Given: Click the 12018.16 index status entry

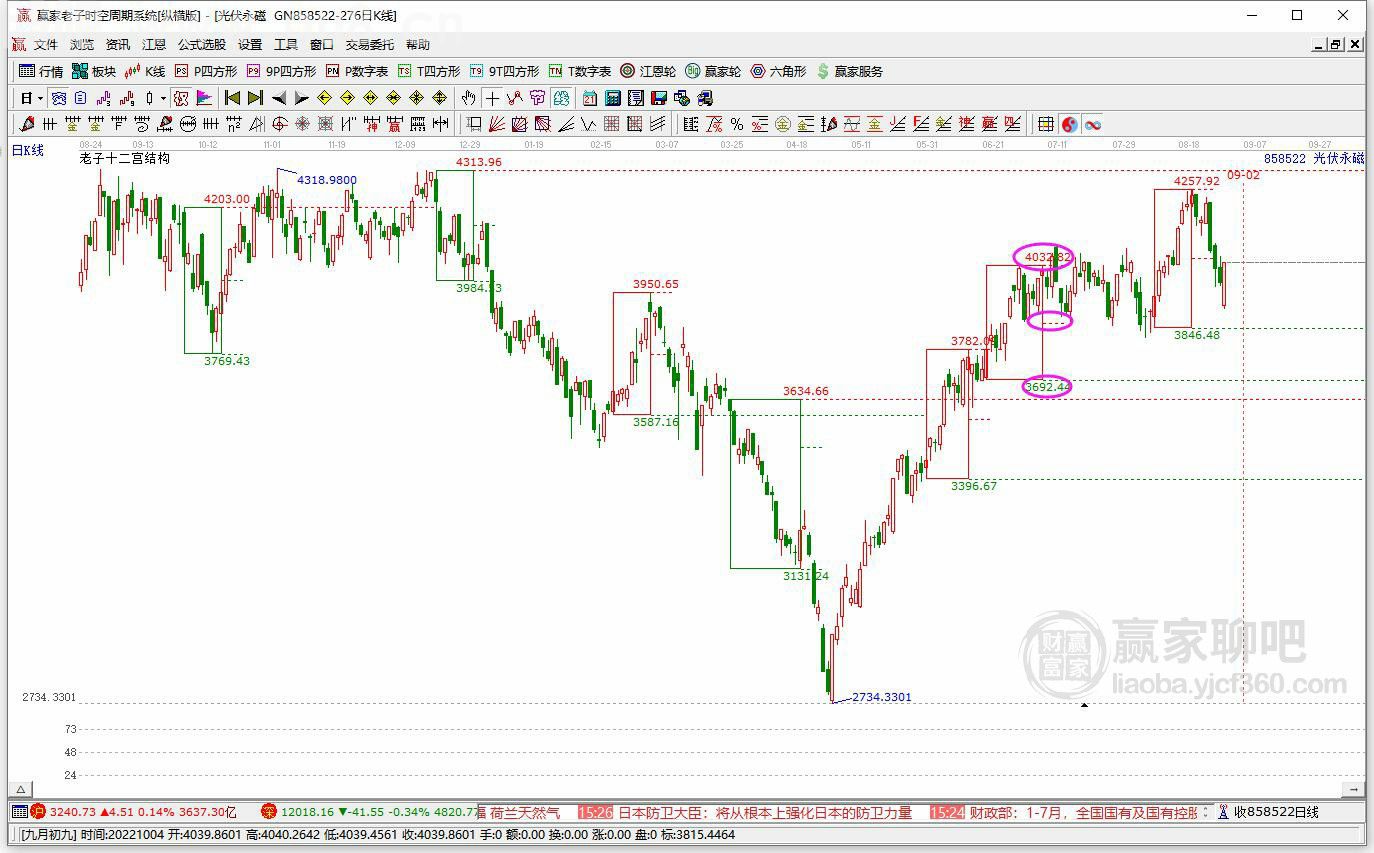Looking at the screenshot, I should click(370, 812).
